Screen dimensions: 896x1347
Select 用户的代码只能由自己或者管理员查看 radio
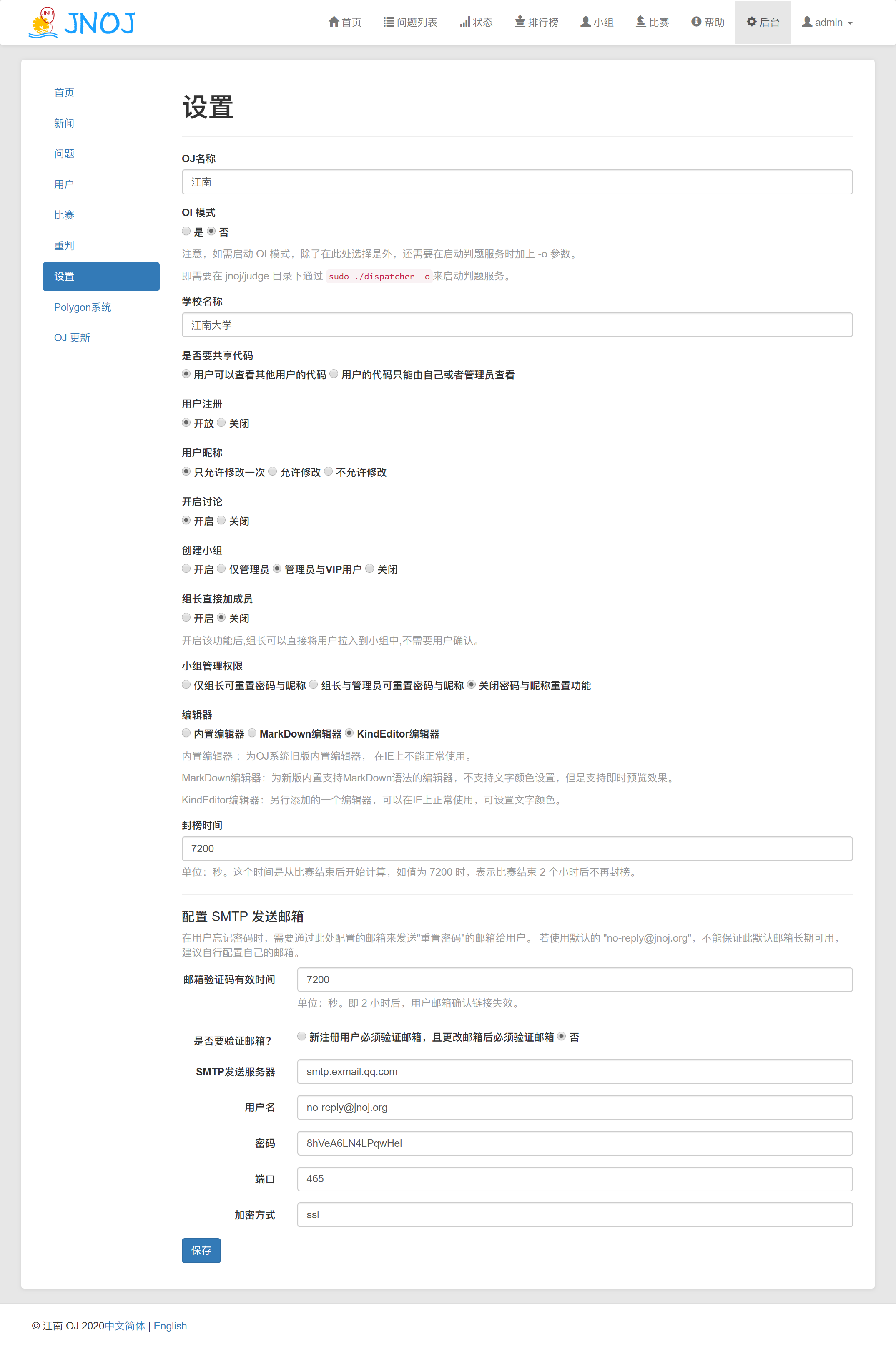pos(334,374)
